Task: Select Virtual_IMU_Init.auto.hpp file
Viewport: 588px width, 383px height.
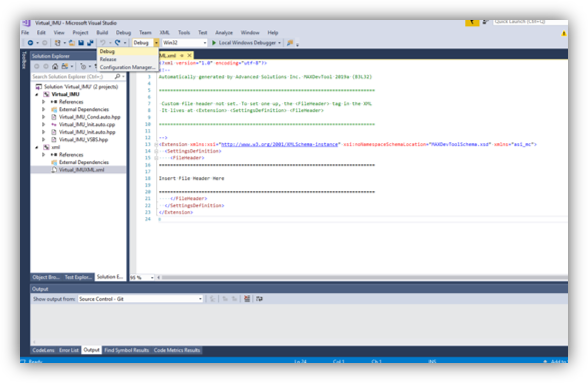Action: (x=87, y=132)
